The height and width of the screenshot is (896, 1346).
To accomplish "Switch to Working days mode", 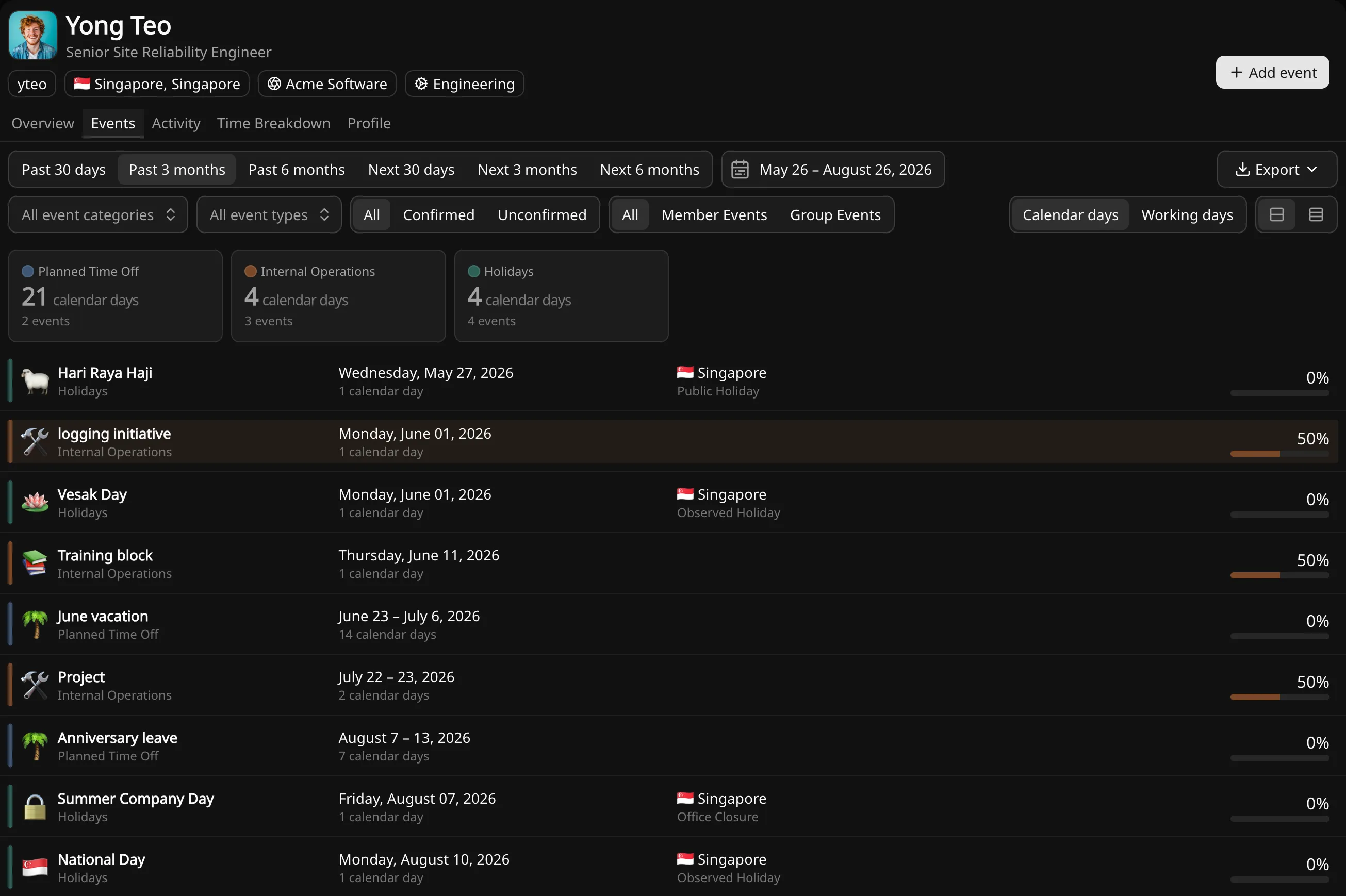I will pyautogui.click(x=1187, y=215).
